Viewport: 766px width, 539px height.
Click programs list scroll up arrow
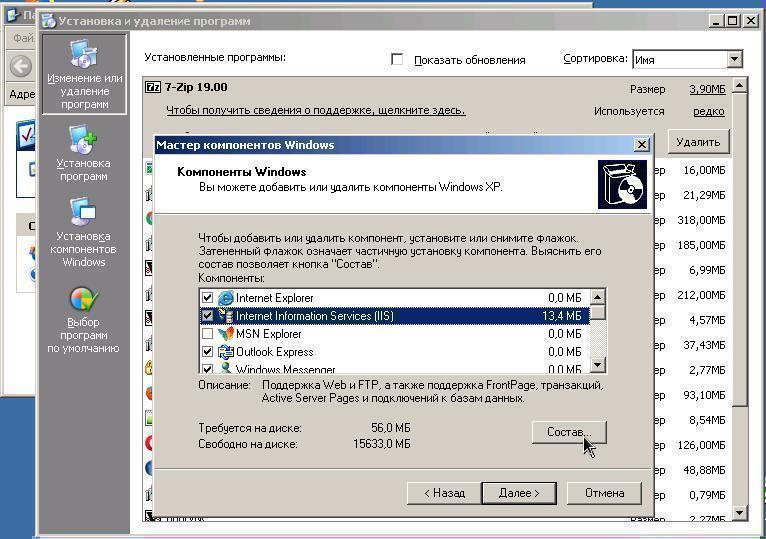(x=740, y=86)
